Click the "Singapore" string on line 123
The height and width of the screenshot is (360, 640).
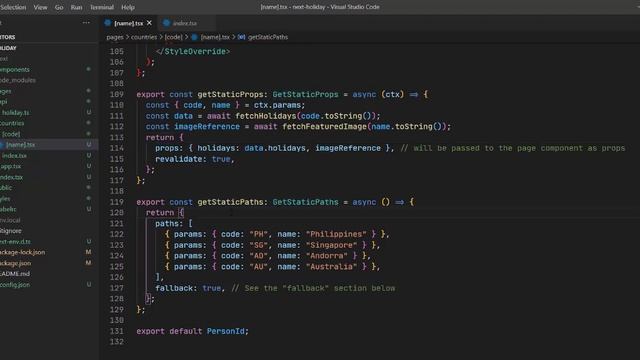coord(331,245)
